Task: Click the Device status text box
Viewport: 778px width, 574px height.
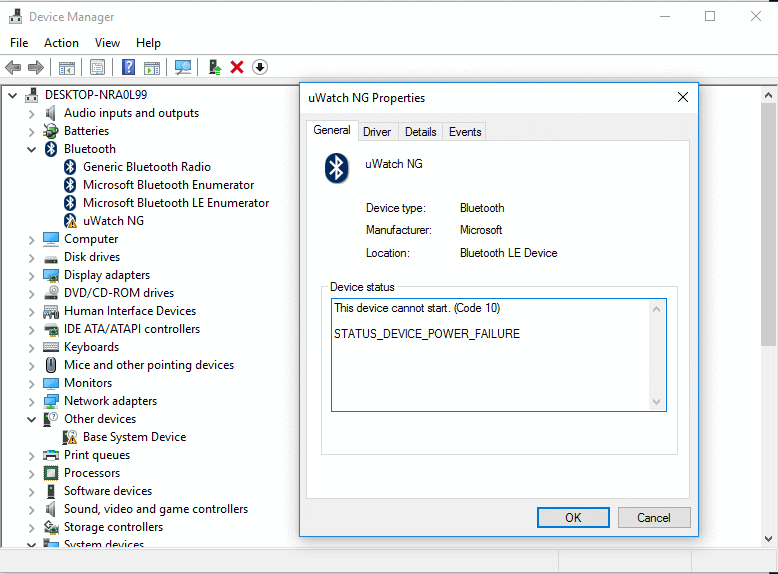Action: coord(499,355)
